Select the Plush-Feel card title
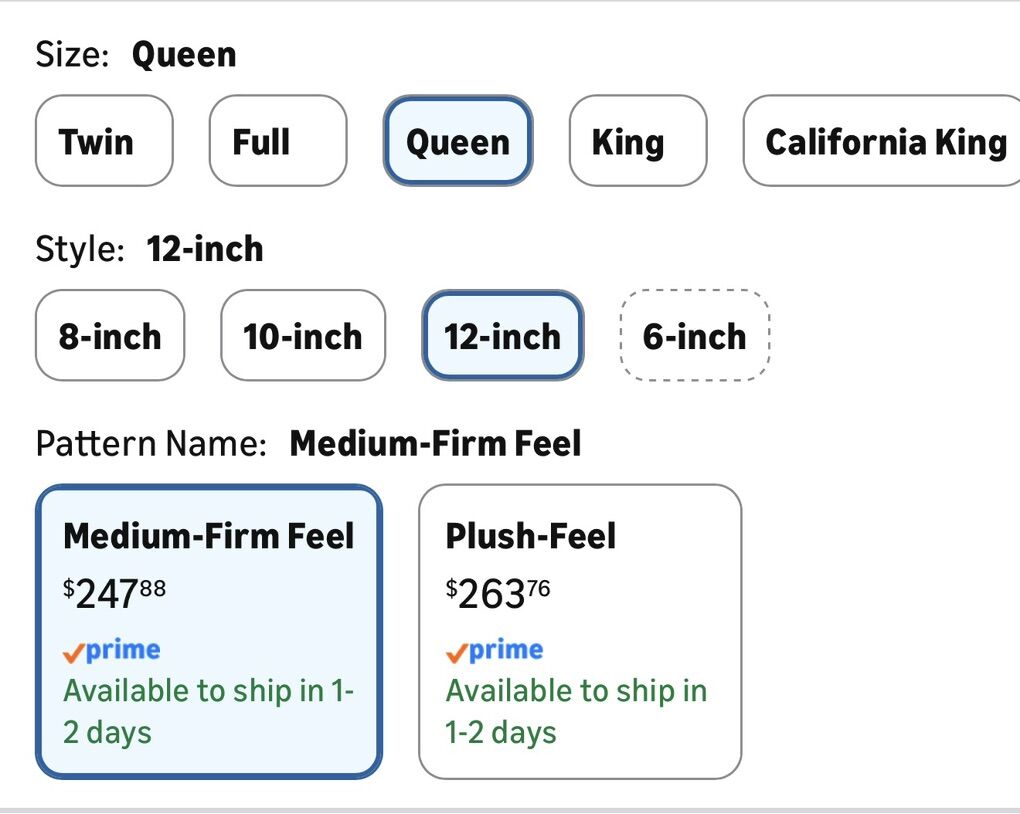Image resolution: width=1020 pixels, height=814 pixels. (x=530, y=536)
